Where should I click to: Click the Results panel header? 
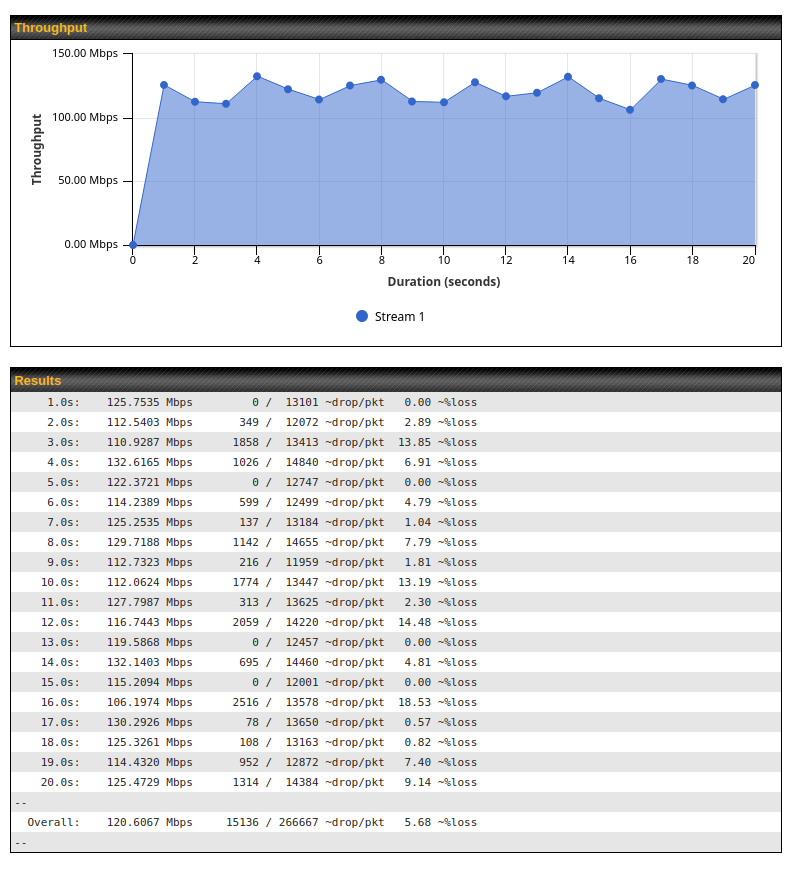coord(396,380)
